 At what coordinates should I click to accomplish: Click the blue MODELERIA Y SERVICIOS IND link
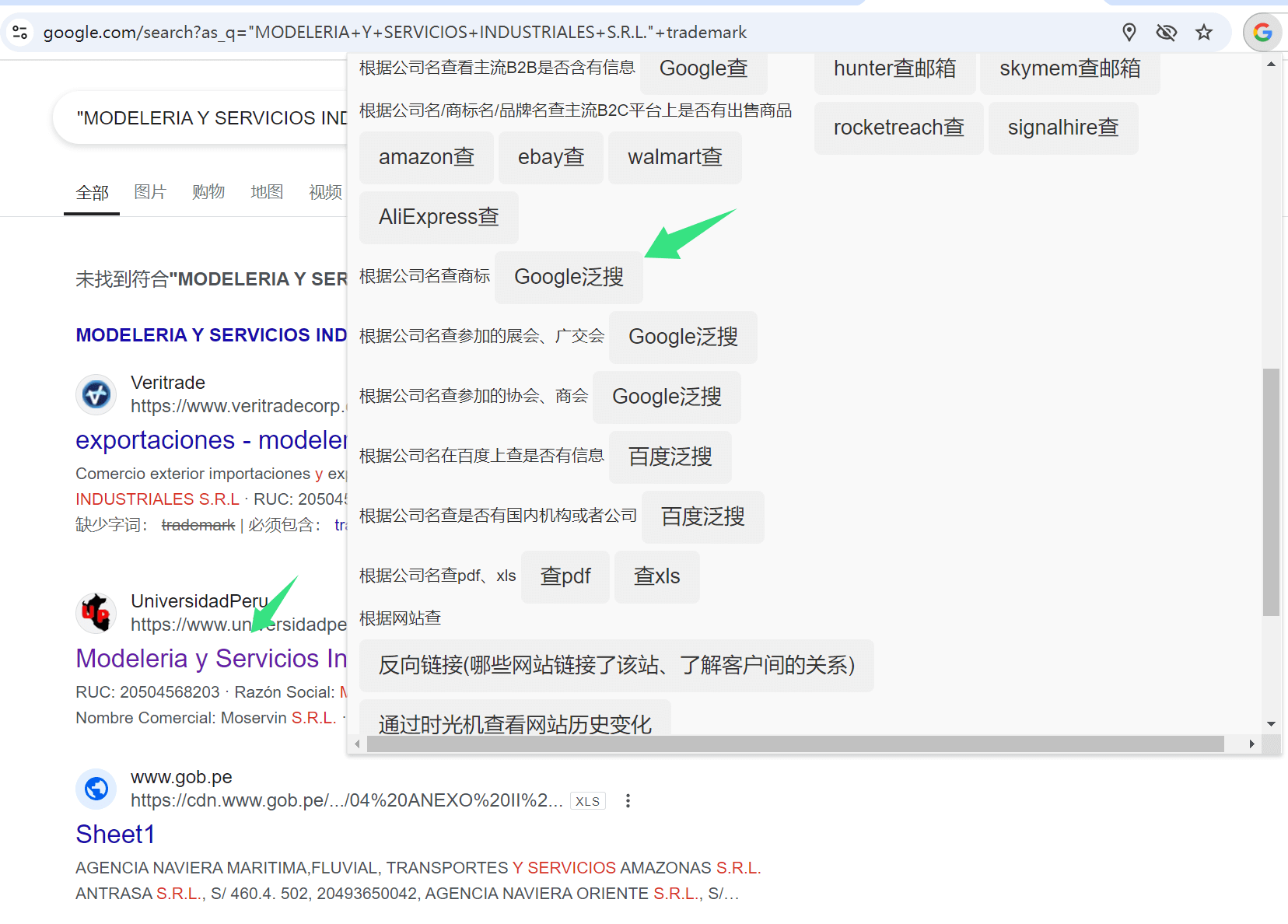(211, 335)
